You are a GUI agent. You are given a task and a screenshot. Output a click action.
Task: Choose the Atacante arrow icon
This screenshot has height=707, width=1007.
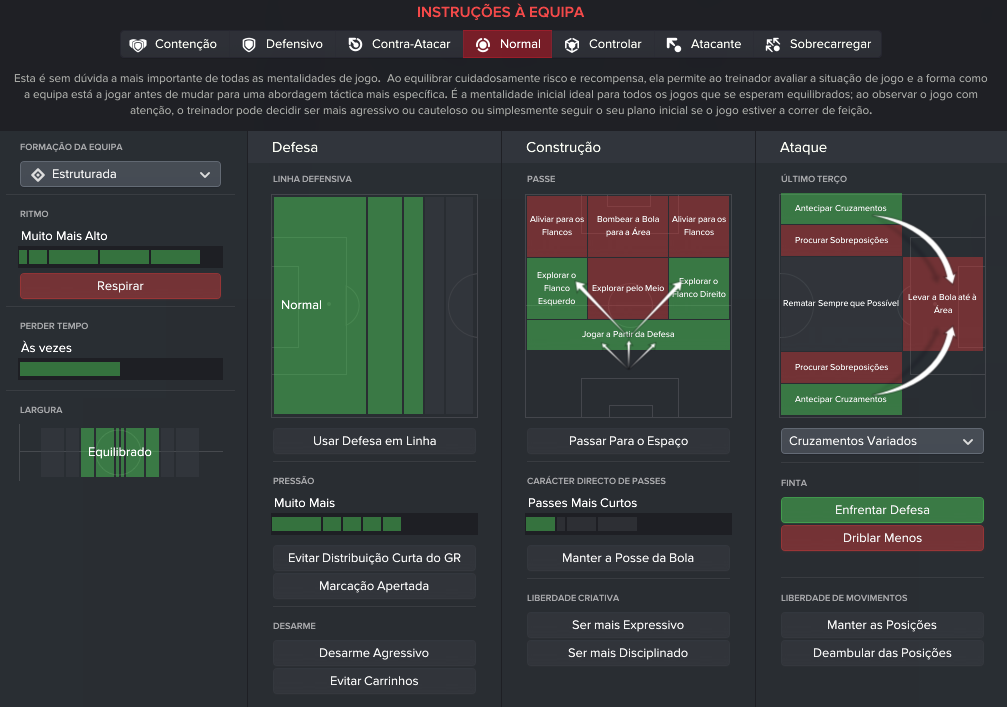(673, 44)
